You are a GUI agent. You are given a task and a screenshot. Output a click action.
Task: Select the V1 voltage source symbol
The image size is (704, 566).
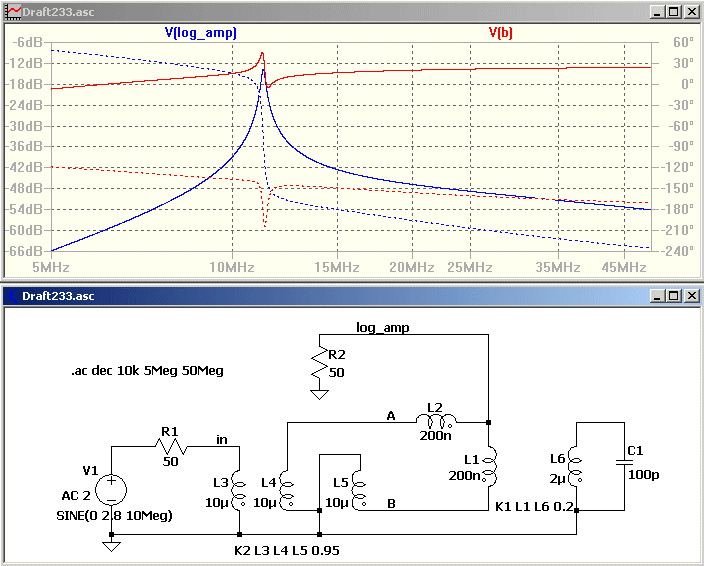click(111, 490)
